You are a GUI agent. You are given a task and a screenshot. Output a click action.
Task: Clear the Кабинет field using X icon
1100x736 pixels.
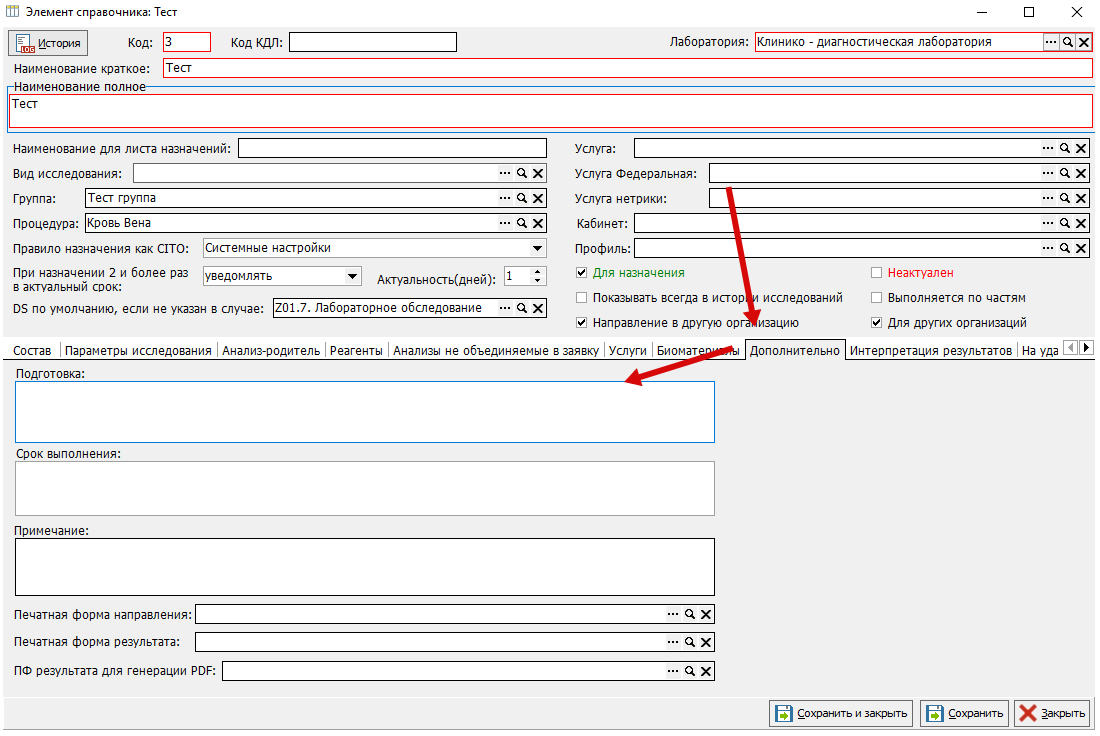1081,224
